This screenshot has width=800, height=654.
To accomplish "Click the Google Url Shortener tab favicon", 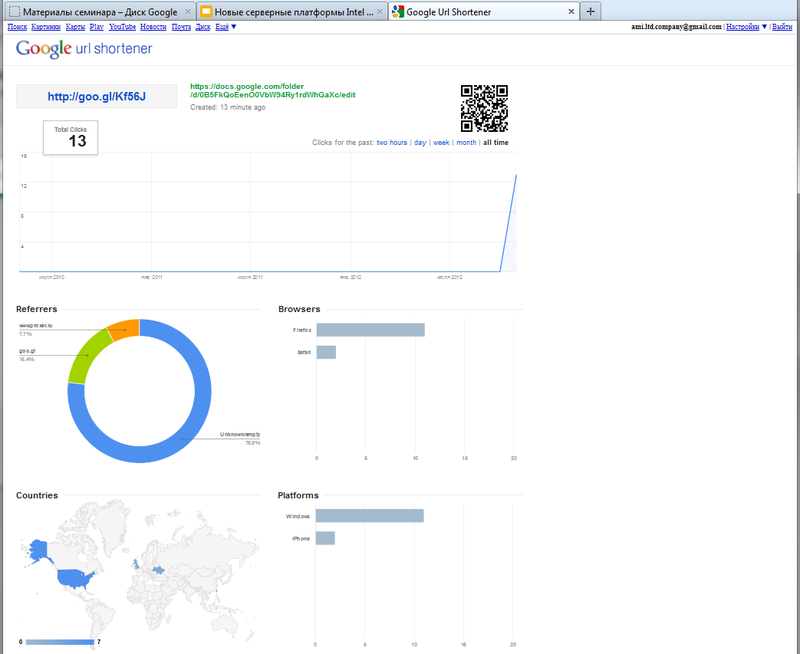I will [x=398, y=11].
